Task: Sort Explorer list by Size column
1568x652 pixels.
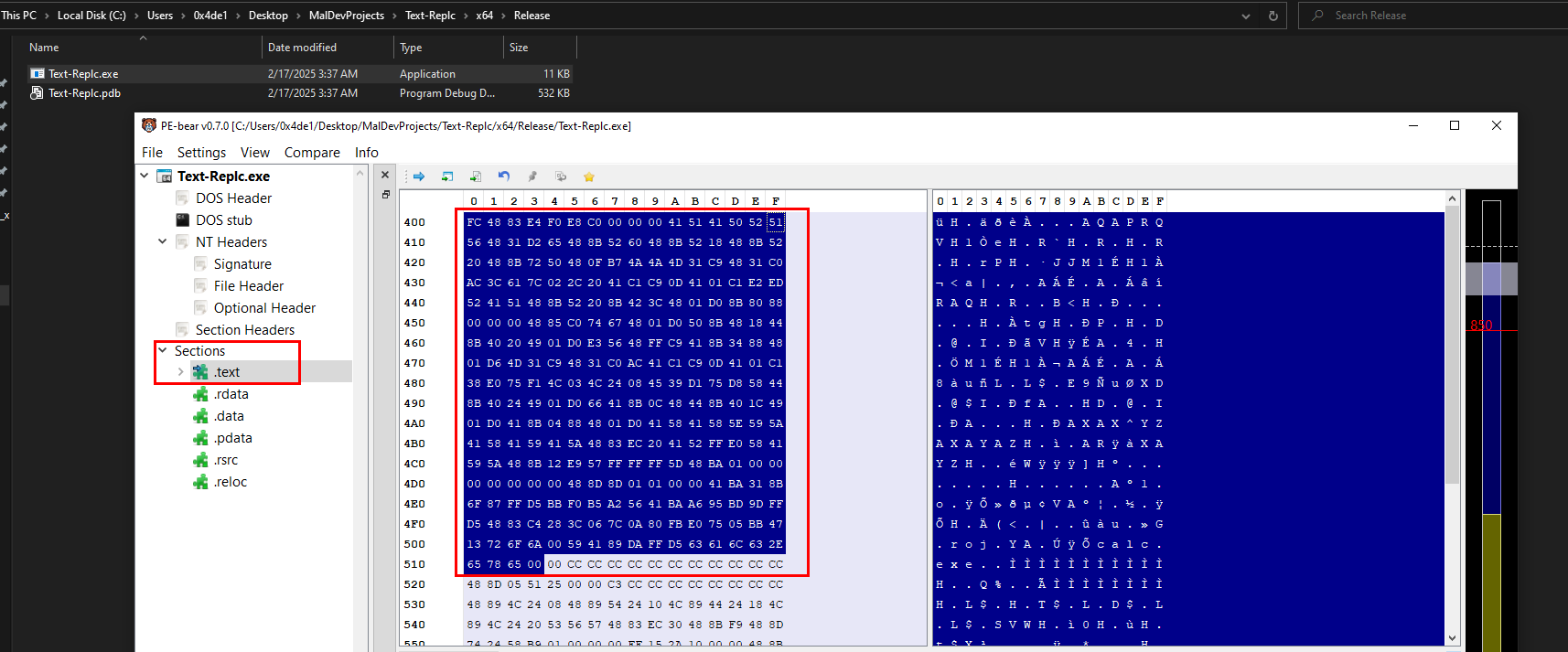Action: tap(540, 48)
